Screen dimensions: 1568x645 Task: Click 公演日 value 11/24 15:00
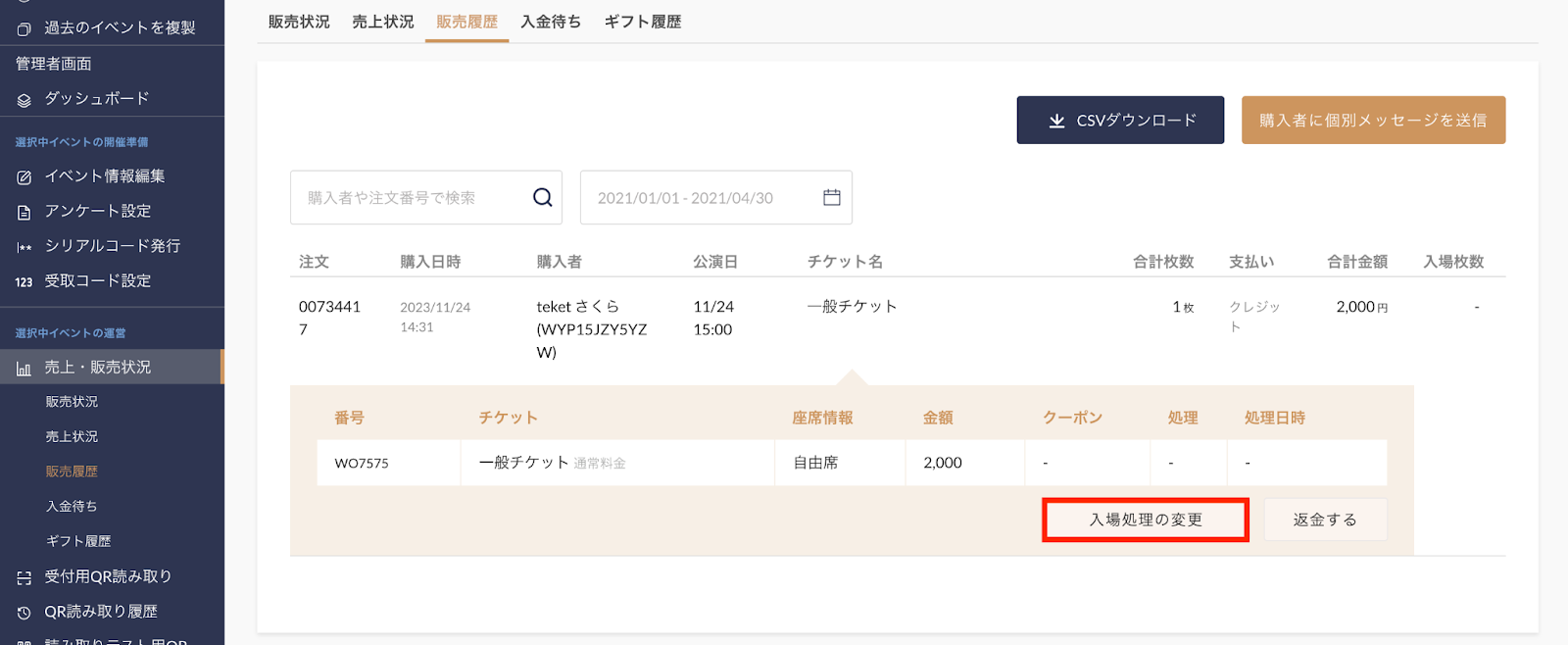click(x=713, y=318)
